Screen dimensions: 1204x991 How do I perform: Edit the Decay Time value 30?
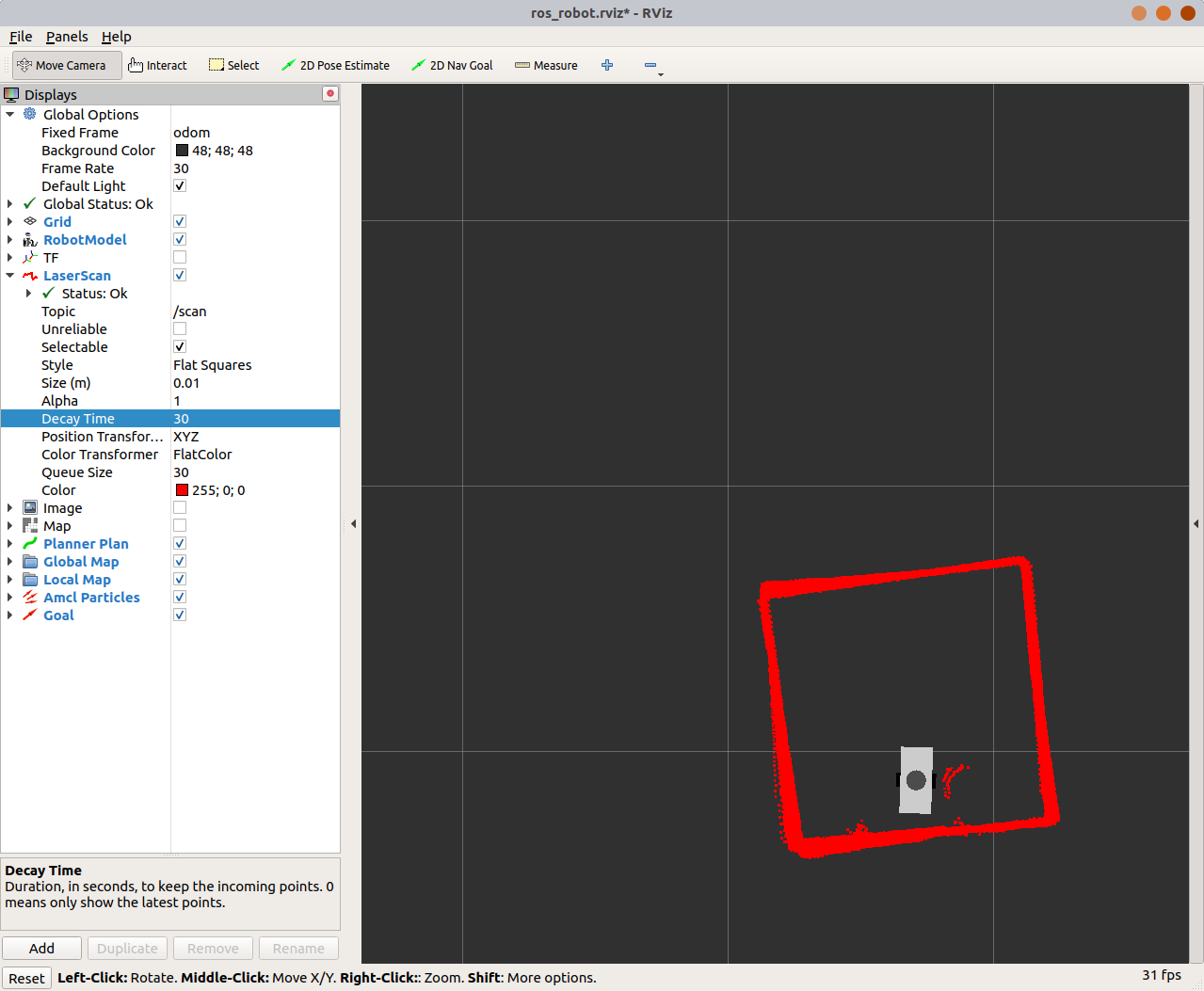[x=255, y=418]
